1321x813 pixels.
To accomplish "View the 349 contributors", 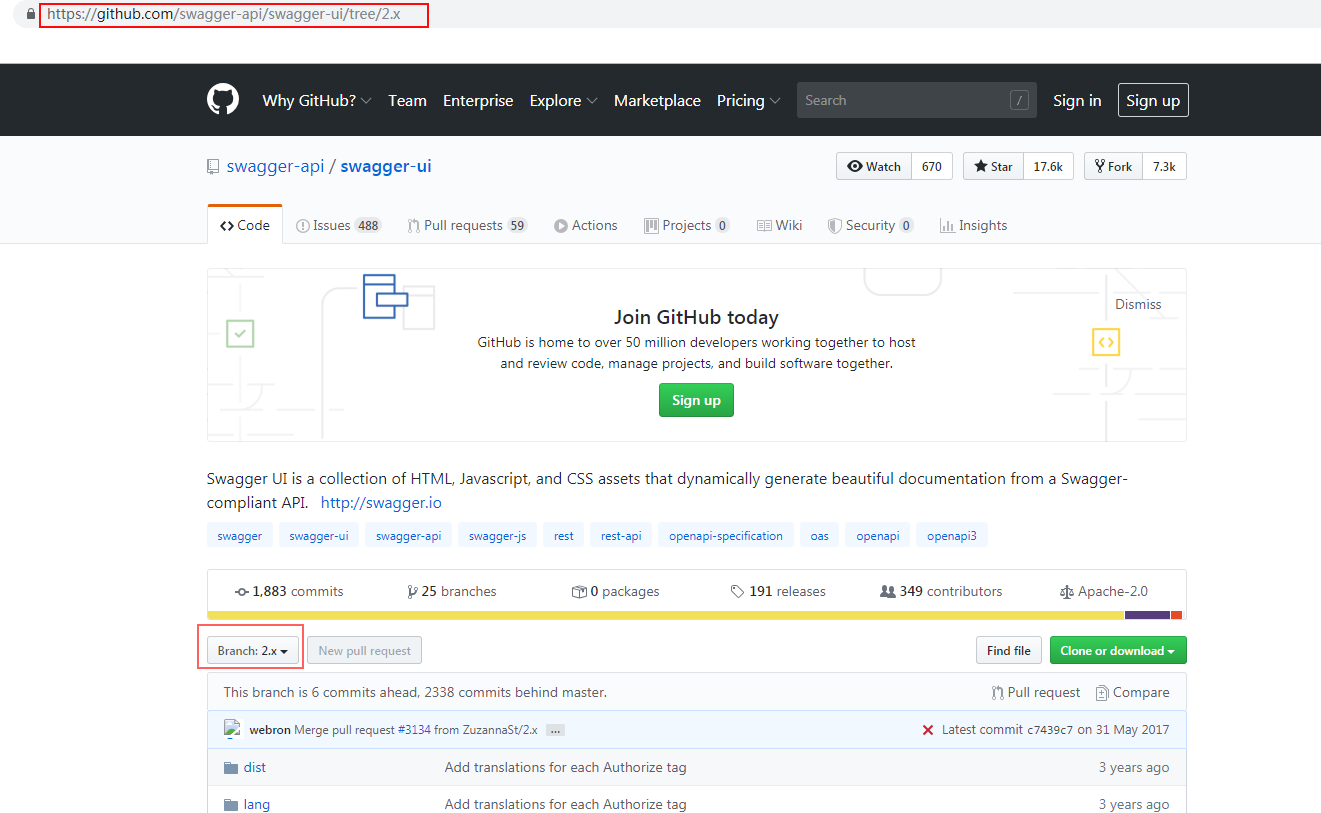I will pos(941,591).
